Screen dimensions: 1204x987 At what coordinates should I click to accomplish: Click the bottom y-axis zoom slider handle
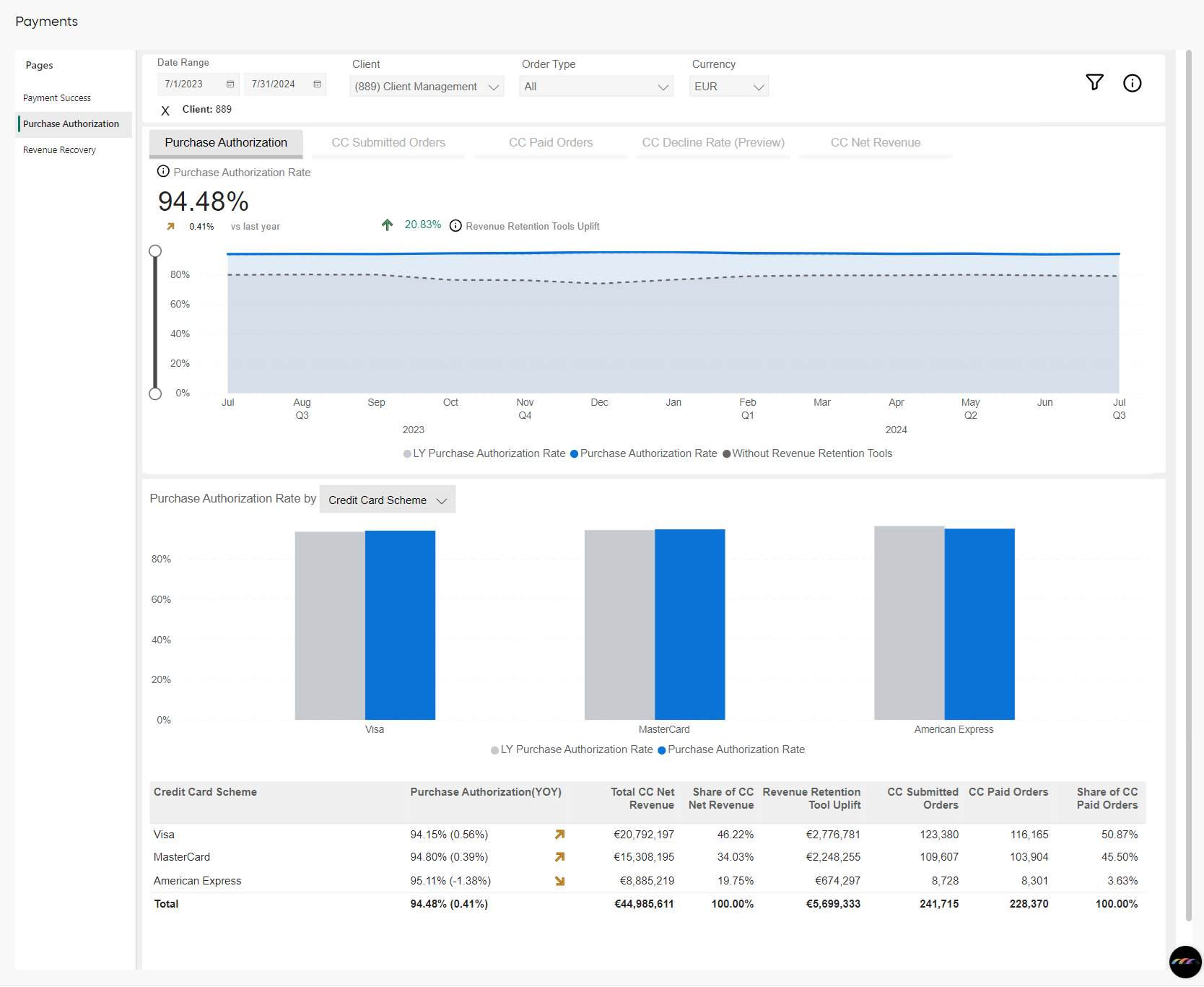(155, 394)
